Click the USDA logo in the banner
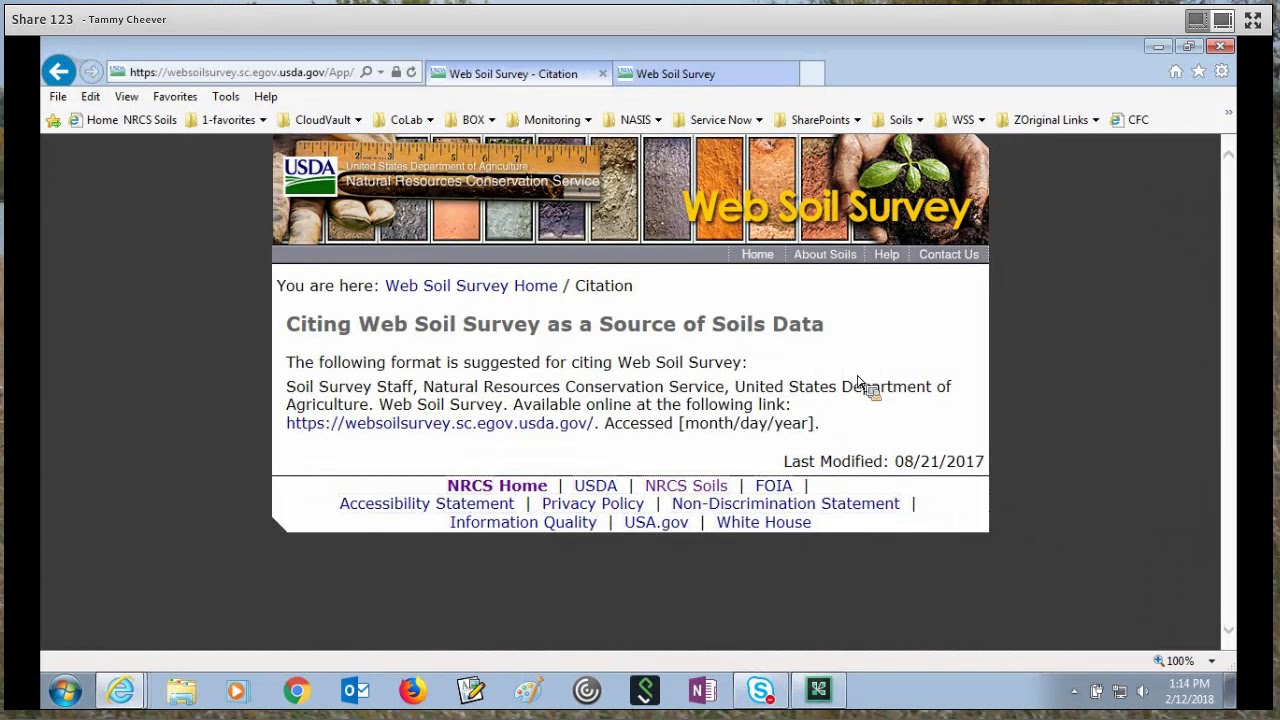This screenshot has width=1280, height=720. coord(310,176)
